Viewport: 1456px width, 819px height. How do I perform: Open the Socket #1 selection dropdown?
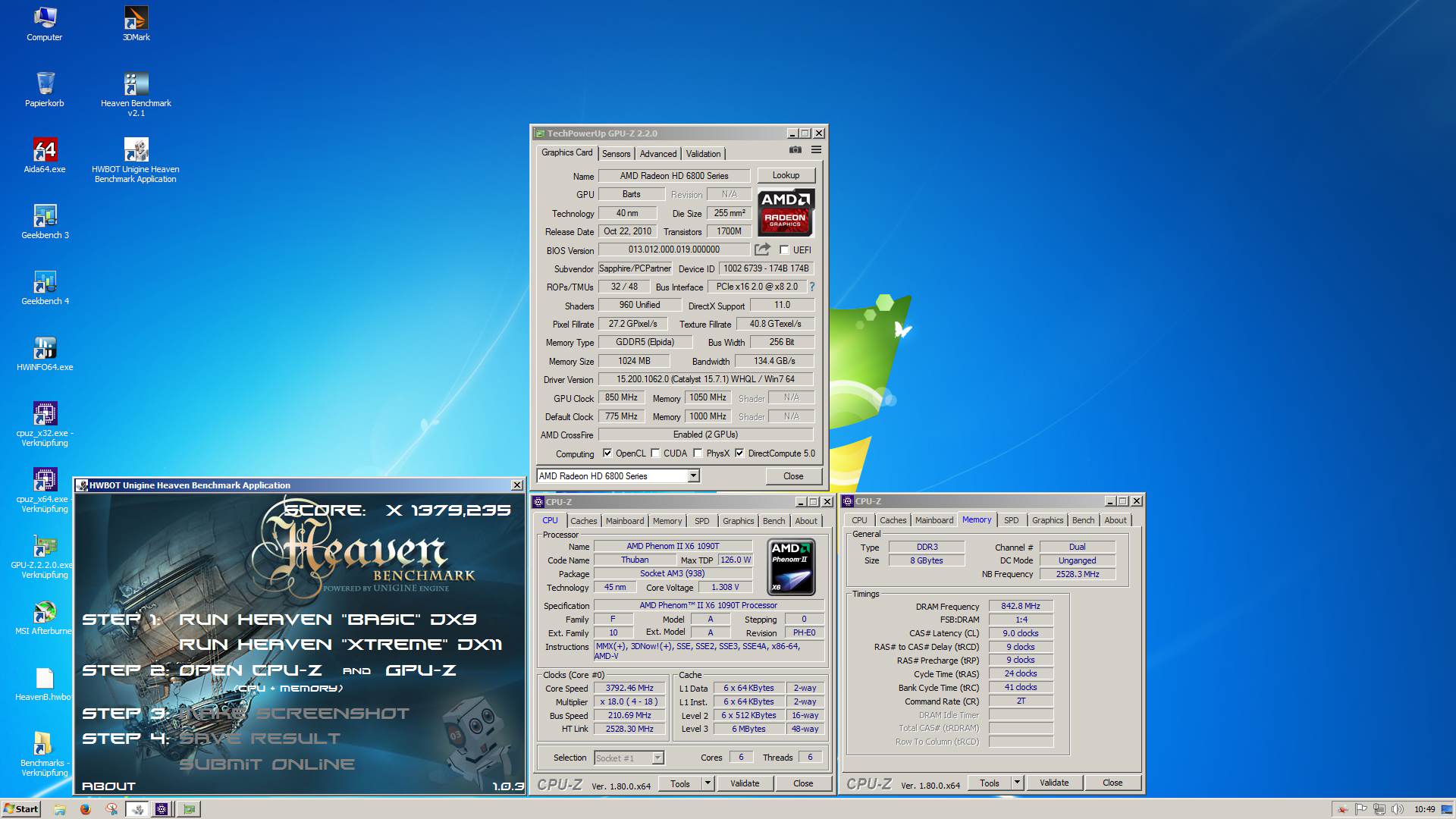coord(657,758)
